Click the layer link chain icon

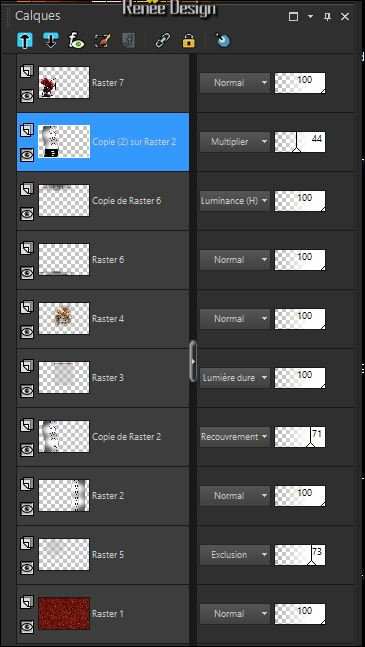coord(162,41)
